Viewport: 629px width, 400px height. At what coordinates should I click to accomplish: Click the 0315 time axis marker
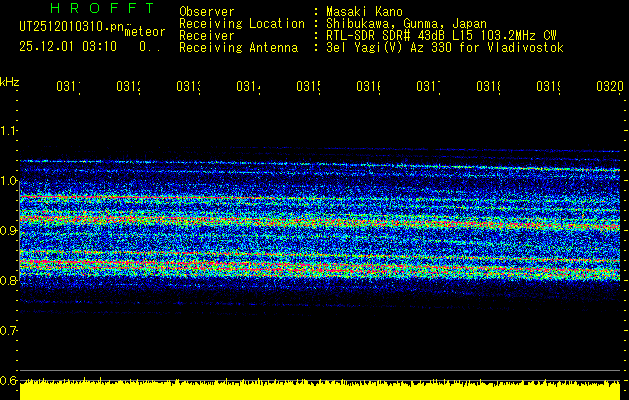[308, 86]
